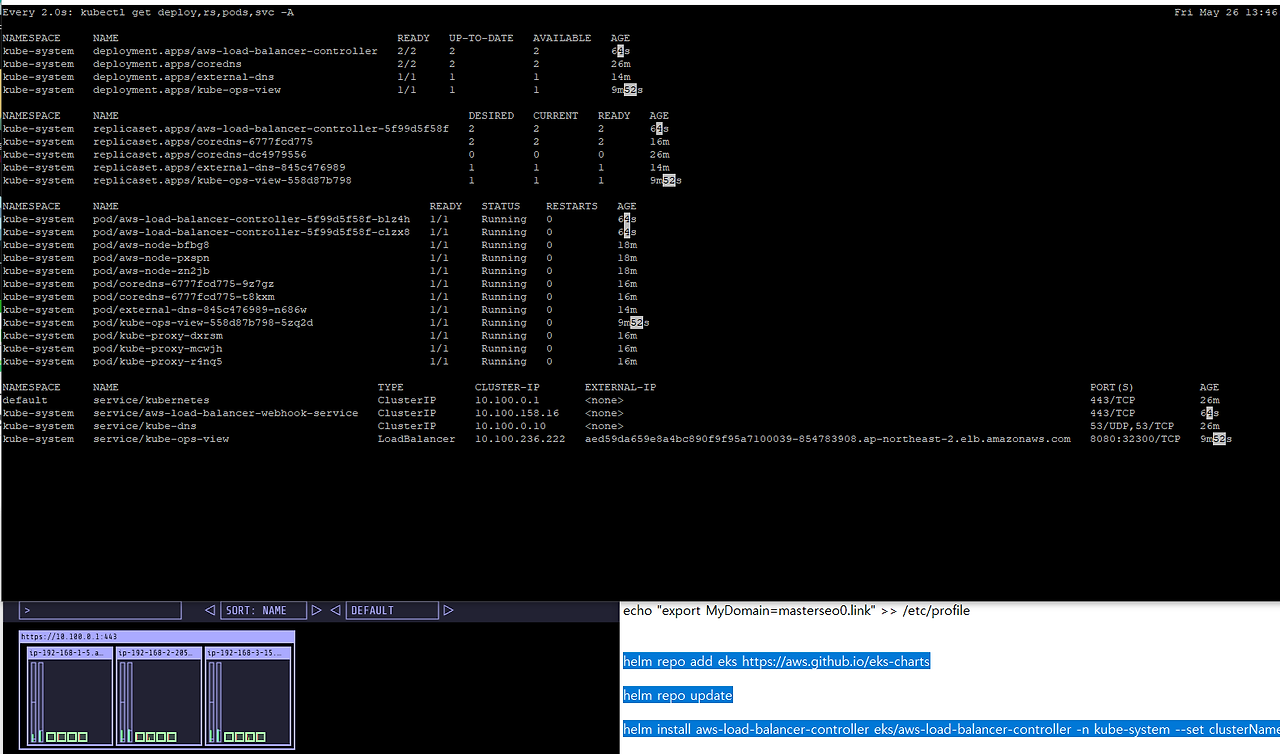Screen dimensions: 1280x754
Task: Click the echo export MyDomain line
Action: coord(796,610)
